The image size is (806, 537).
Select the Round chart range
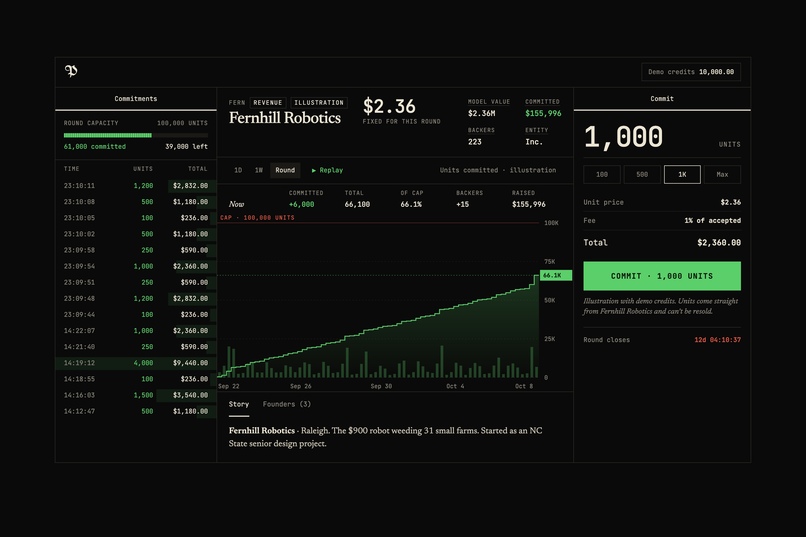click(285, 170)
